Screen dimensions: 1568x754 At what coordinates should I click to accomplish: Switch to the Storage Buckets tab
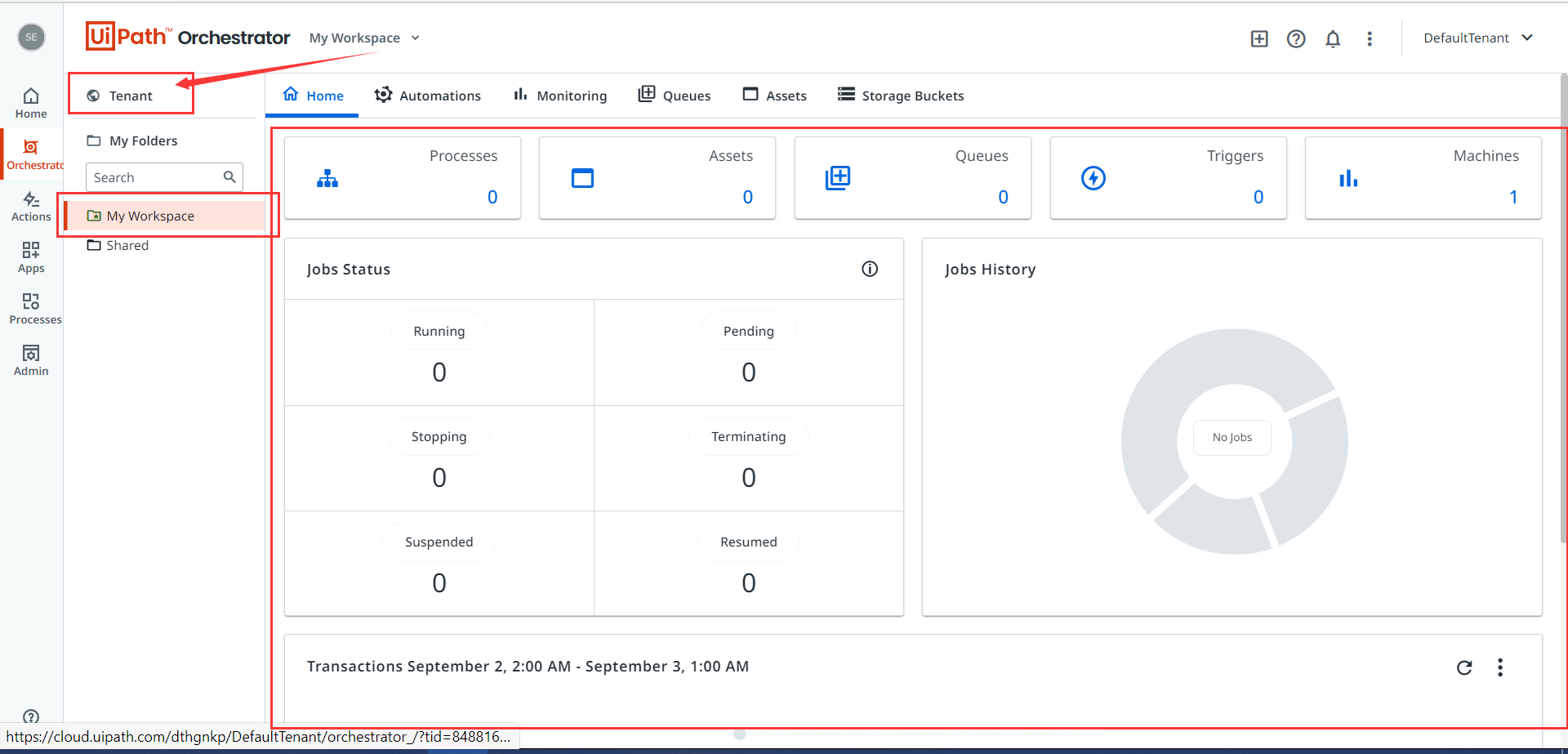[901, 96]
